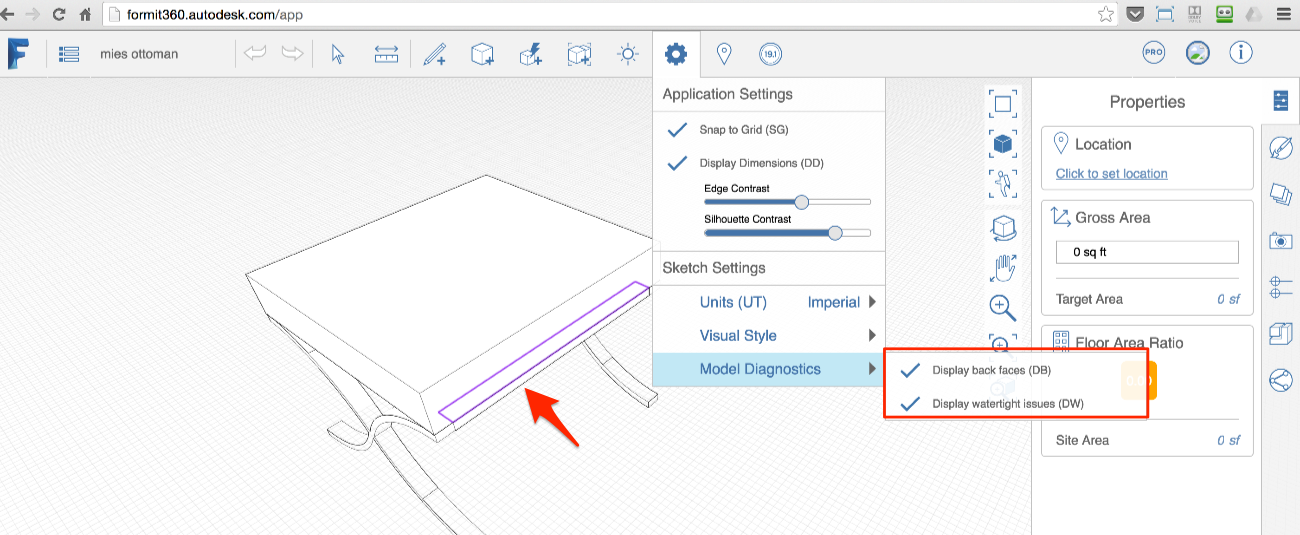Click the Info icon
The width and height of the screenshot is (1300, 535).
[x=1241, y=53]
